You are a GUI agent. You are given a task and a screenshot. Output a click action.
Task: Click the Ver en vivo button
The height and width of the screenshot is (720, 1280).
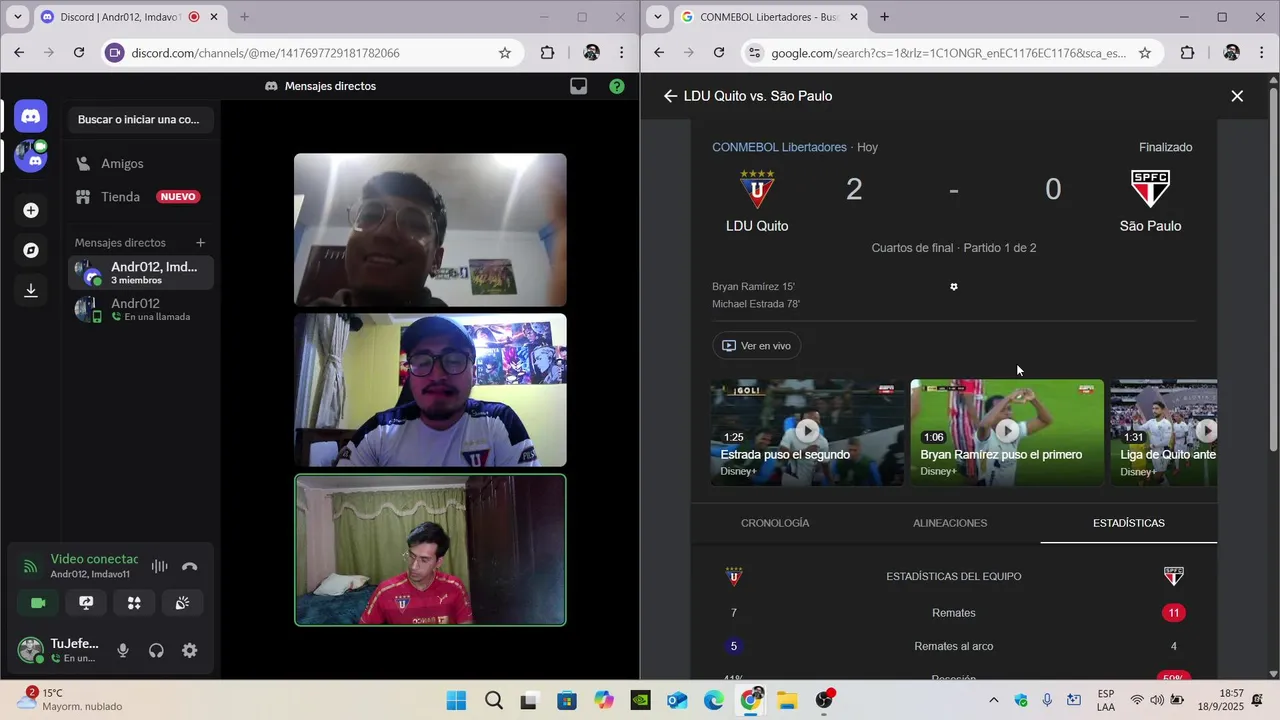[756, 346]
